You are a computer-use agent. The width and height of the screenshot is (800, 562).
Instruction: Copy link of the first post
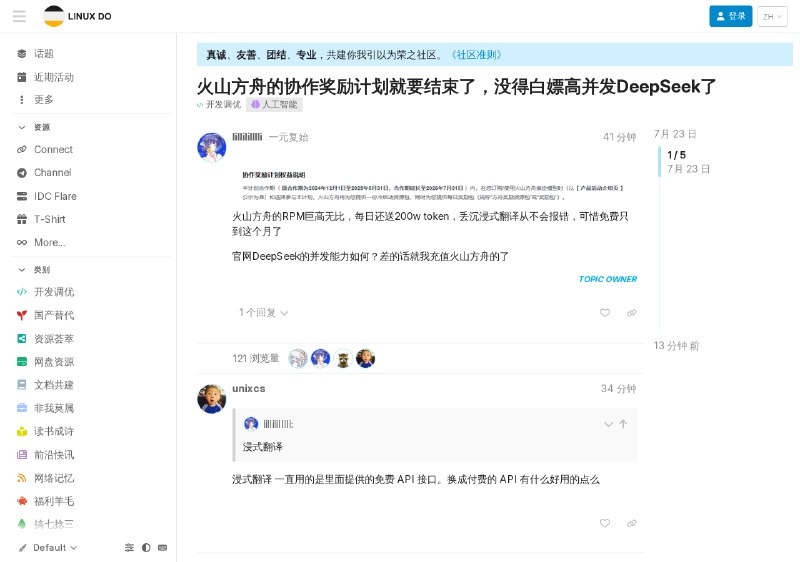pos(632,313)
